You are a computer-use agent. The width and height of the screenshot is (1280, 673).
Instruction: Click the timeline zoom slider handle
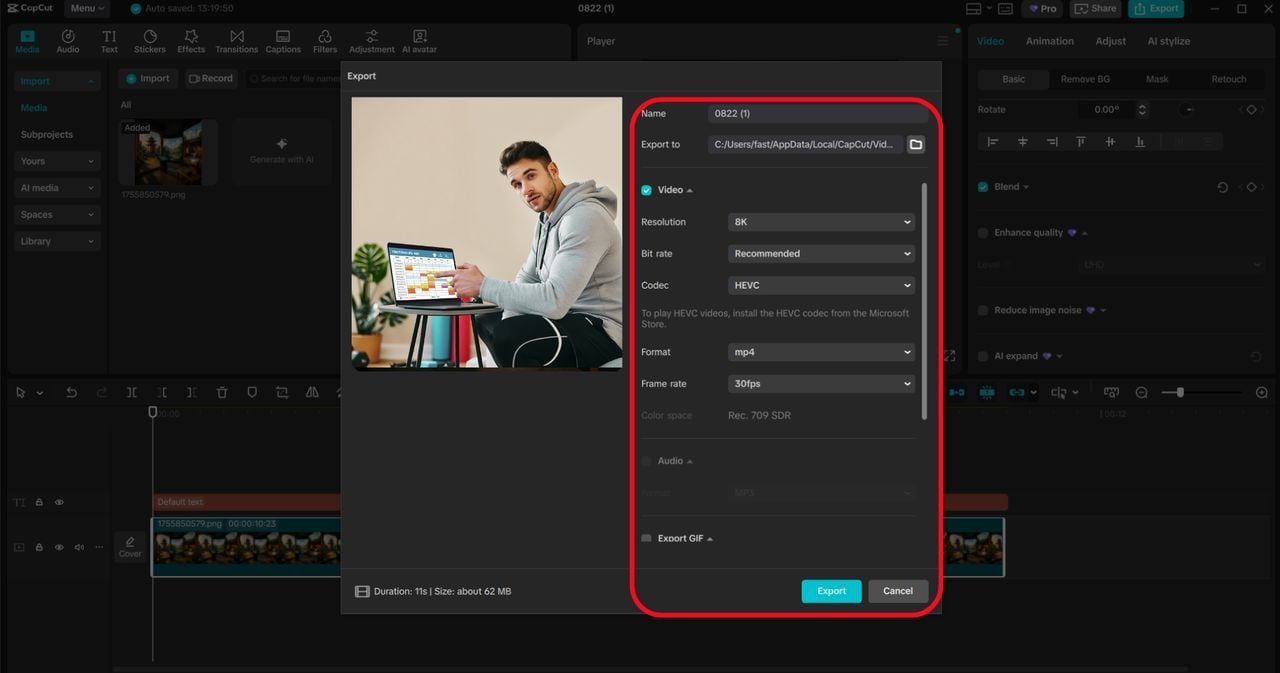[1180, 393]
